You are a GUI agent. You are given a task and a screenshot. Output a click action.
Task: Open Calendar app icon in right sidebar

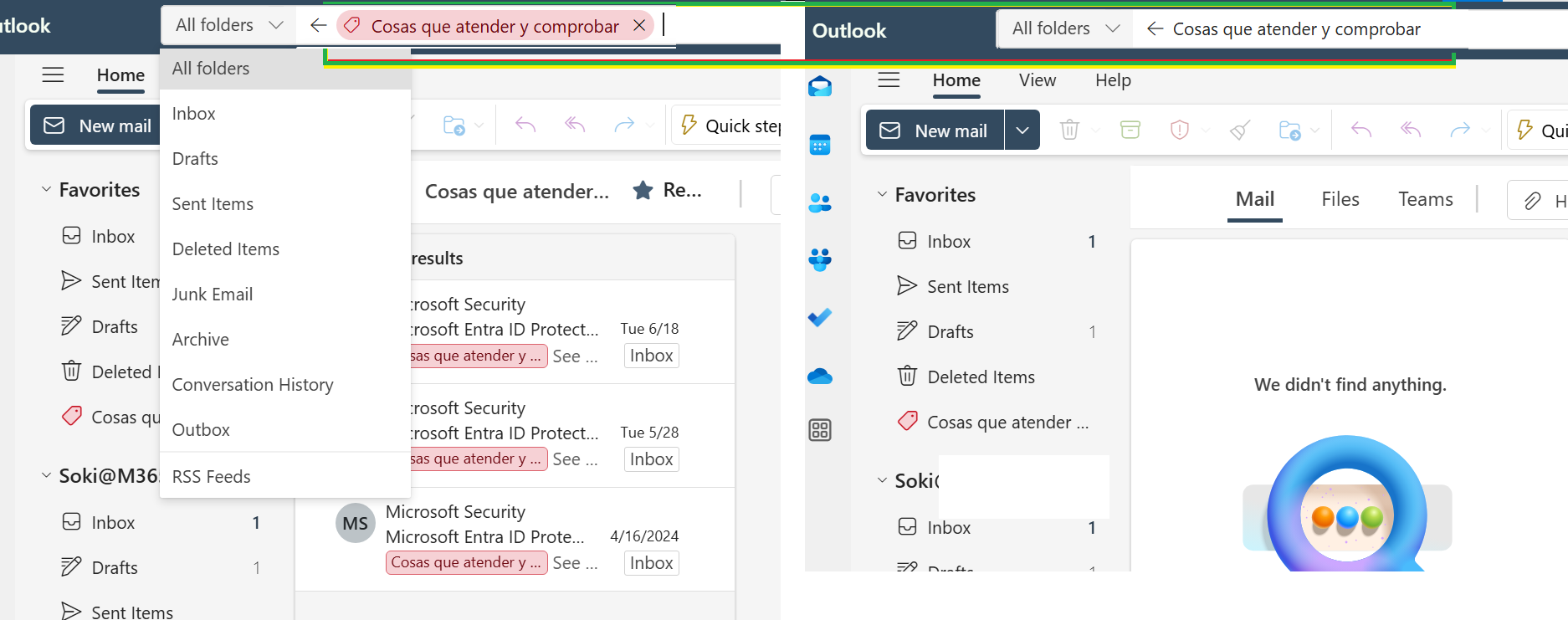tap(820, 145)
